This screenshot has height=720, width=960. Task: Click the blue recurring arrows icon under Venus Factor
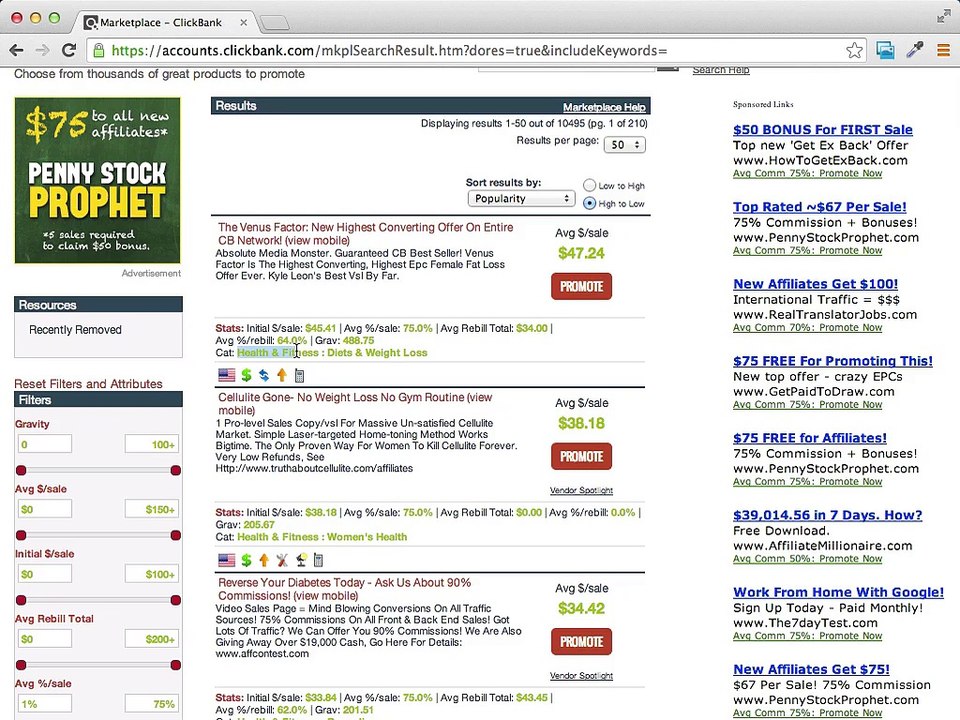pos(264,375)
